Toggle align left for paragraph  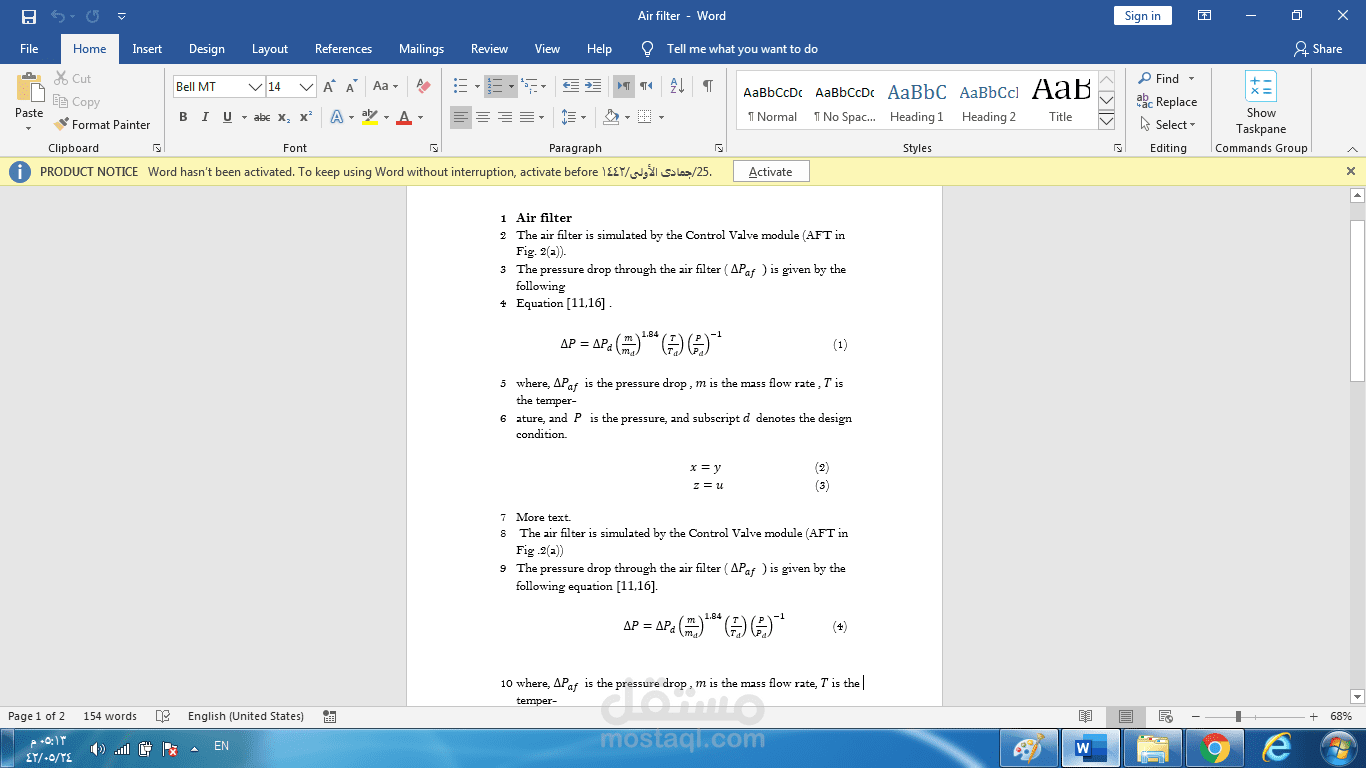[460, 118]
